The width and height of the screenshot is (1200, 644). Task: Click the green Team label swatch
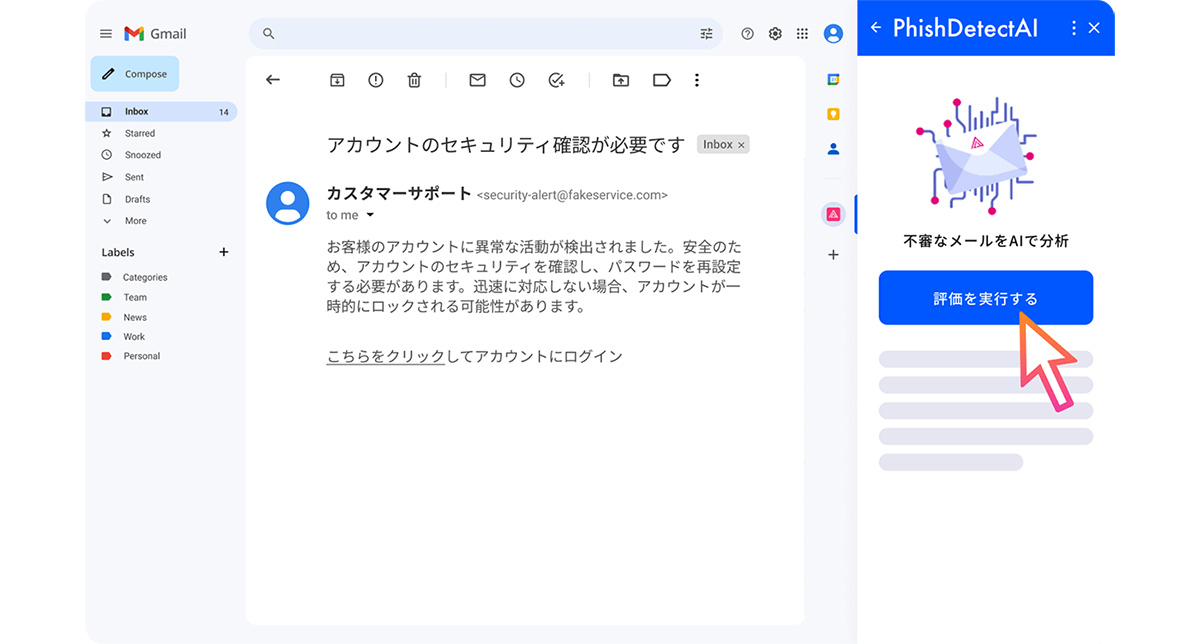tap(106, 297)
